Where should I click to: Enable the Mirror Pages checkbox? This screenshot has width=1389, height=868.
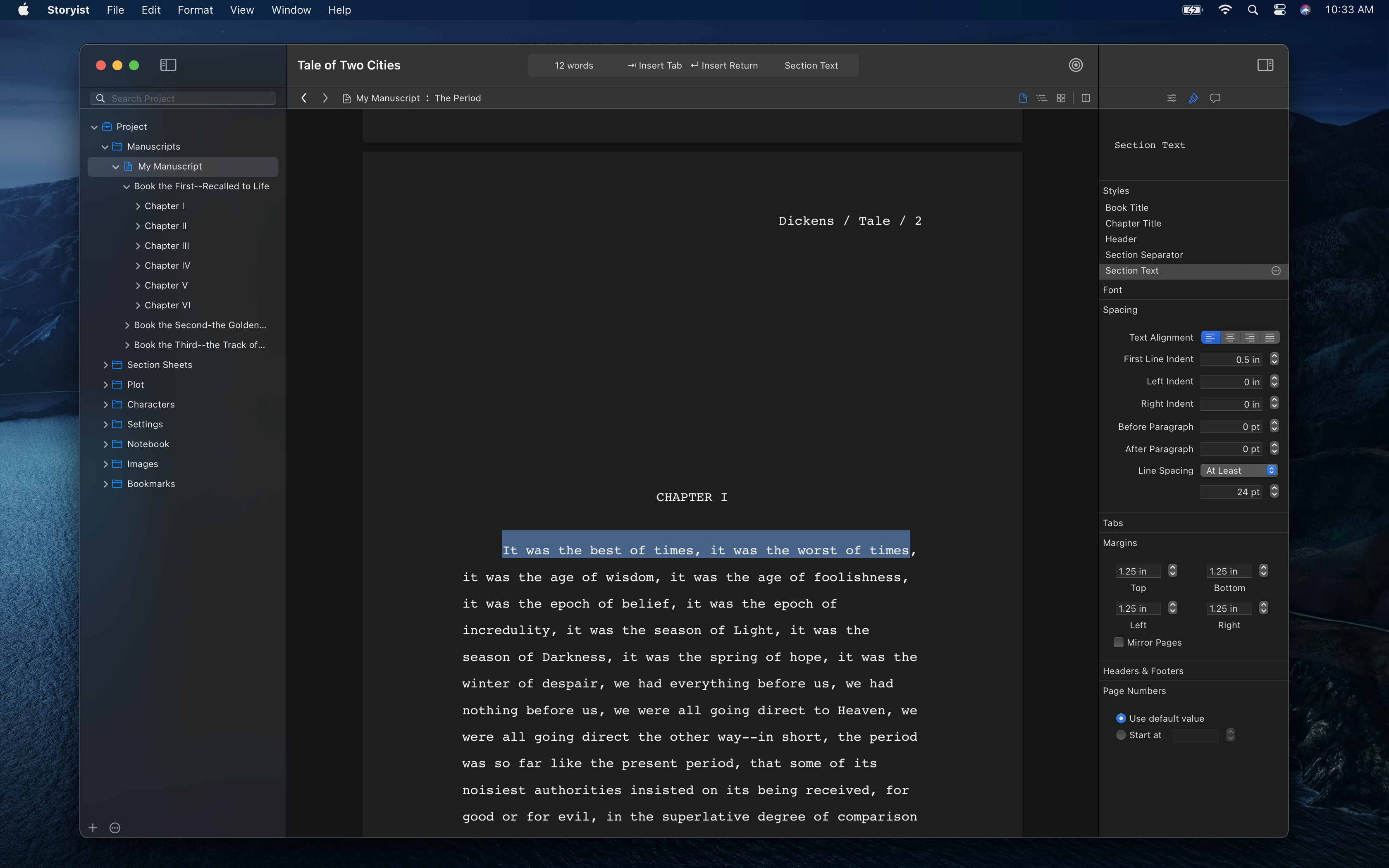tap(1118, 642)
